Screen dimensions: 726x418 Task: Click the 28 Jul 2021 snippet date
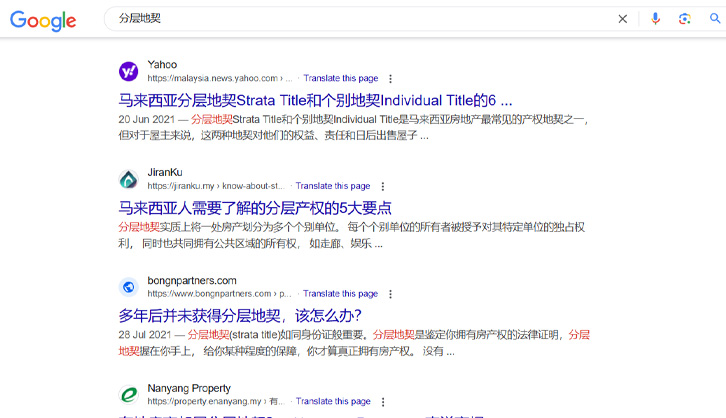(145, 335)
